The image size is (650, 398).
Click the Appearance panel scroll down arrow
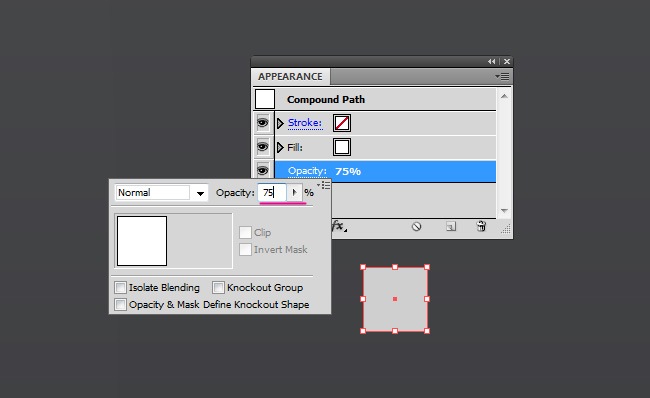click(x=504, y=211)
